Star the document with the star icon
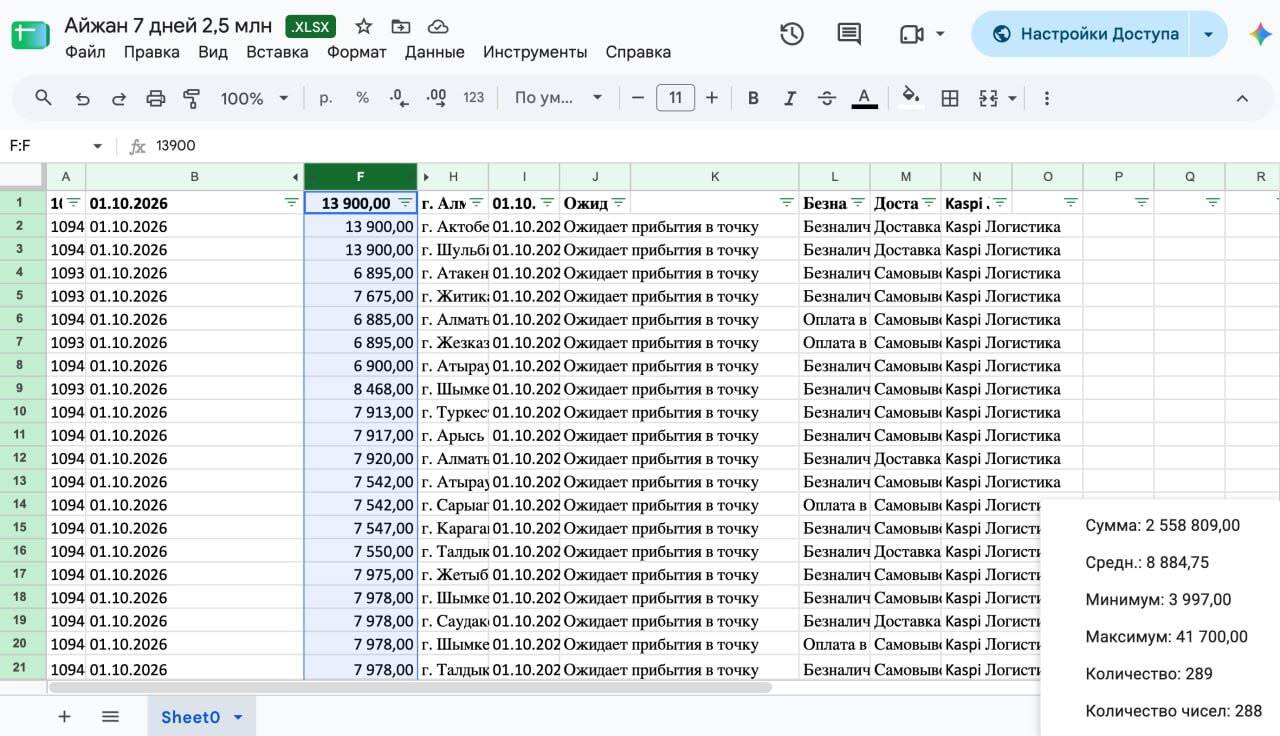1280x736 pixels. click(x=364, y=27)
